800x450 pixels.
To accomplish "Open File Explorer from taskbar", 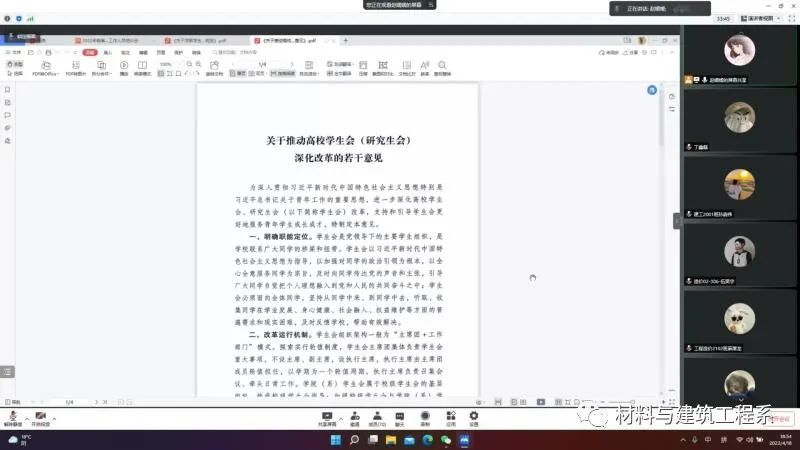I will pyautogui.click(x=391, y=440).
